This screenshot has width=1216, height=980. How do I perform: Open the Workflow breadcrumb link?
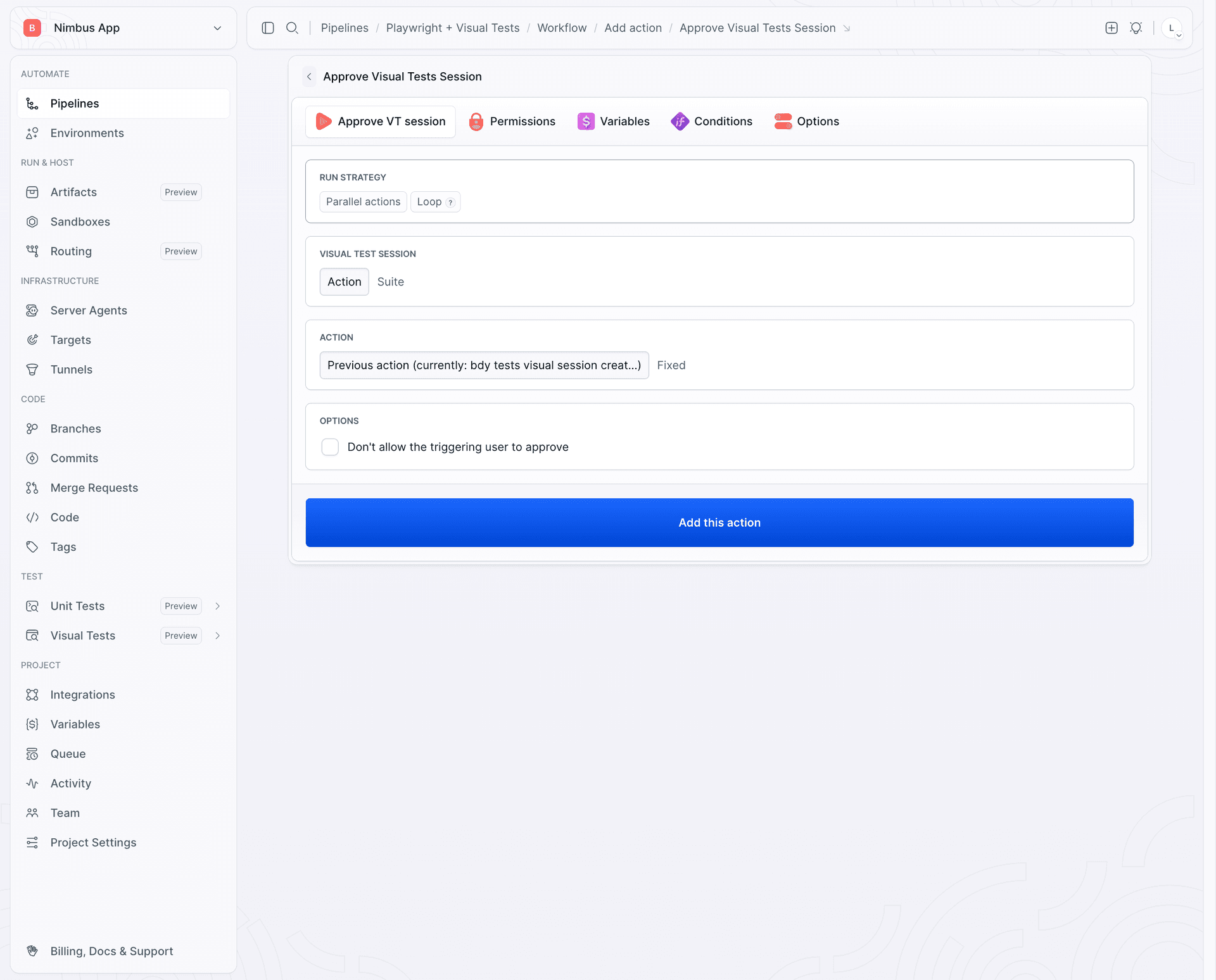pos(562,28)
